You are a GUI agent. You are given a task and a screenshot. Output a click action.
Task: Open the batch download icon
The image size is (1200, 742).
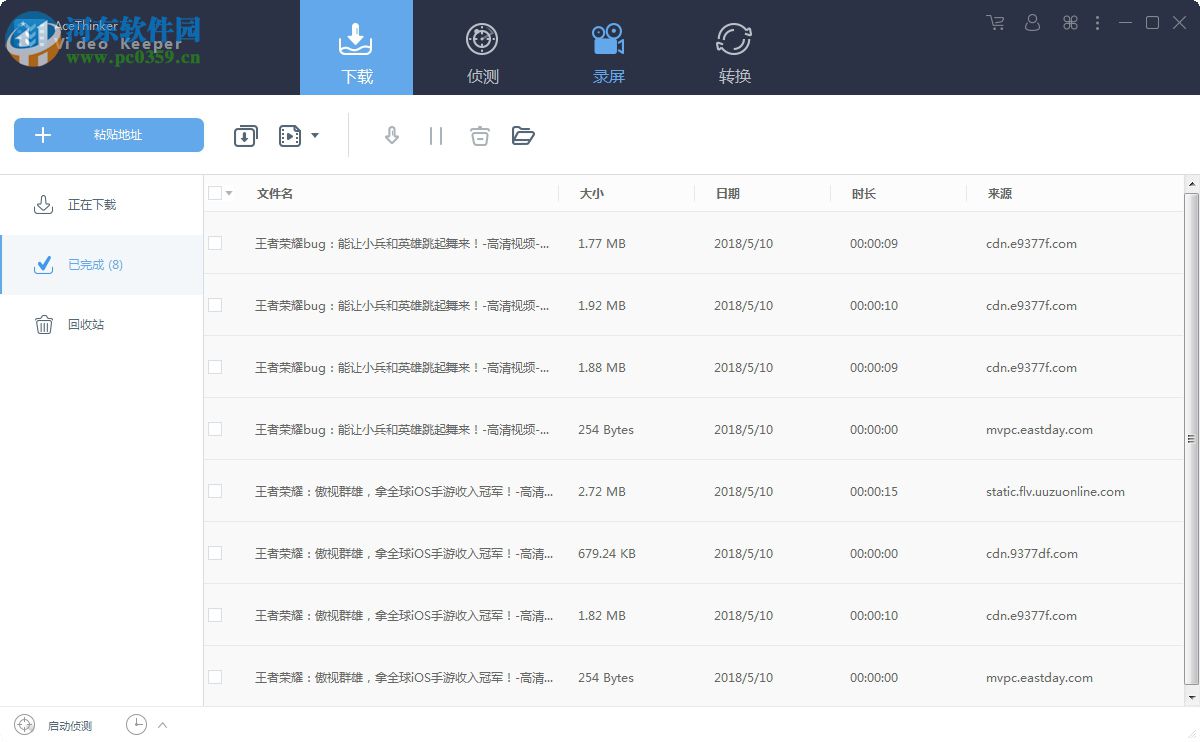(246, 135)
